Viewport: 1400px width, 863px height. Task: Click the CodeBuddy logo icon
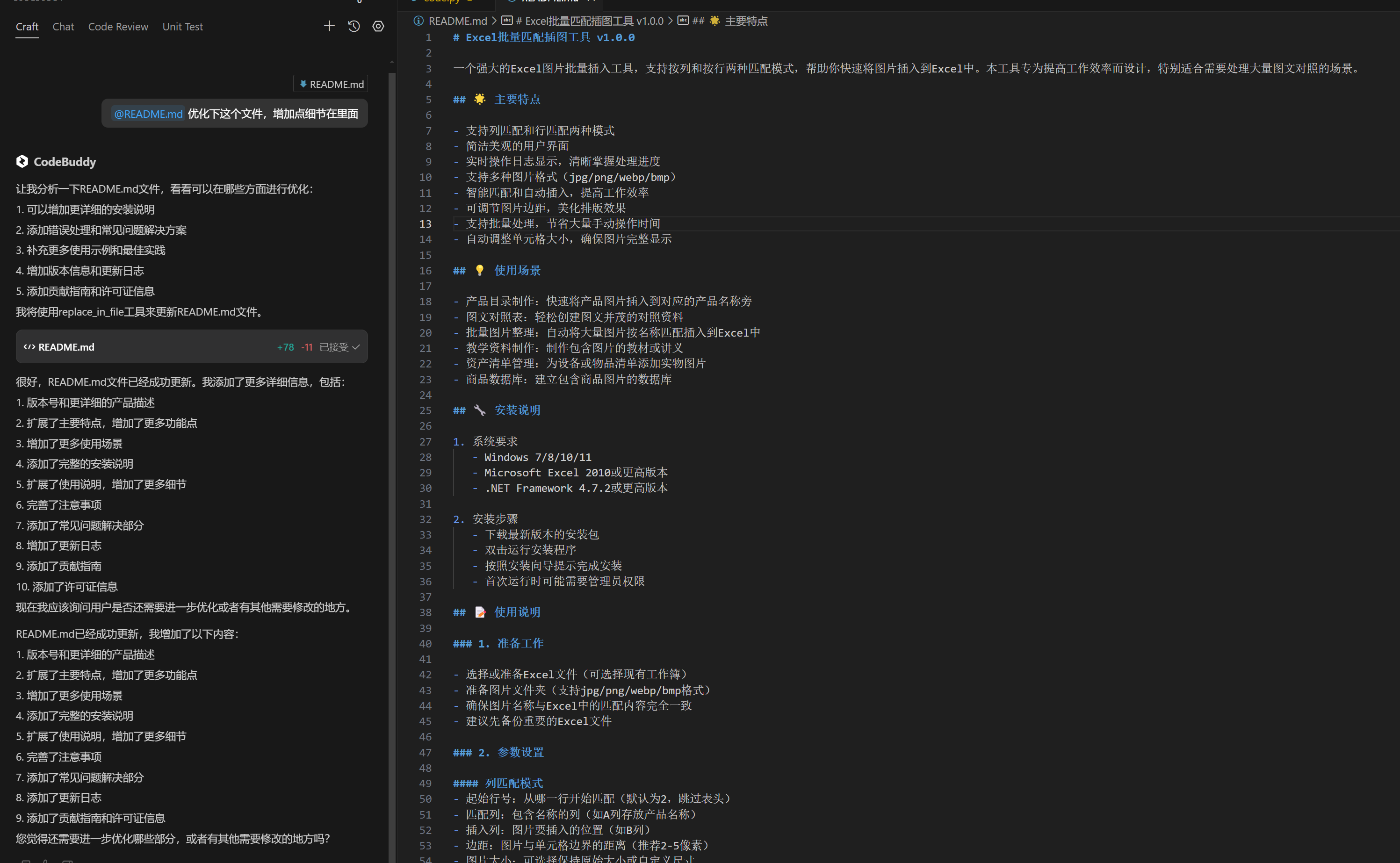(22, 162)
